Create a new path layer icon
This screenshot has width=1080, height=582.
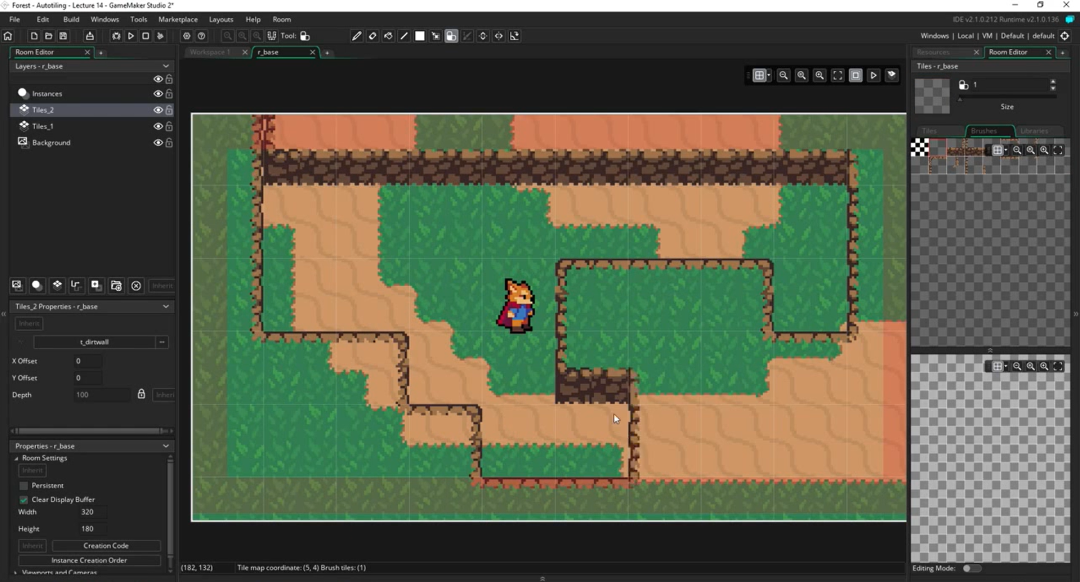[x=76, y=285]
